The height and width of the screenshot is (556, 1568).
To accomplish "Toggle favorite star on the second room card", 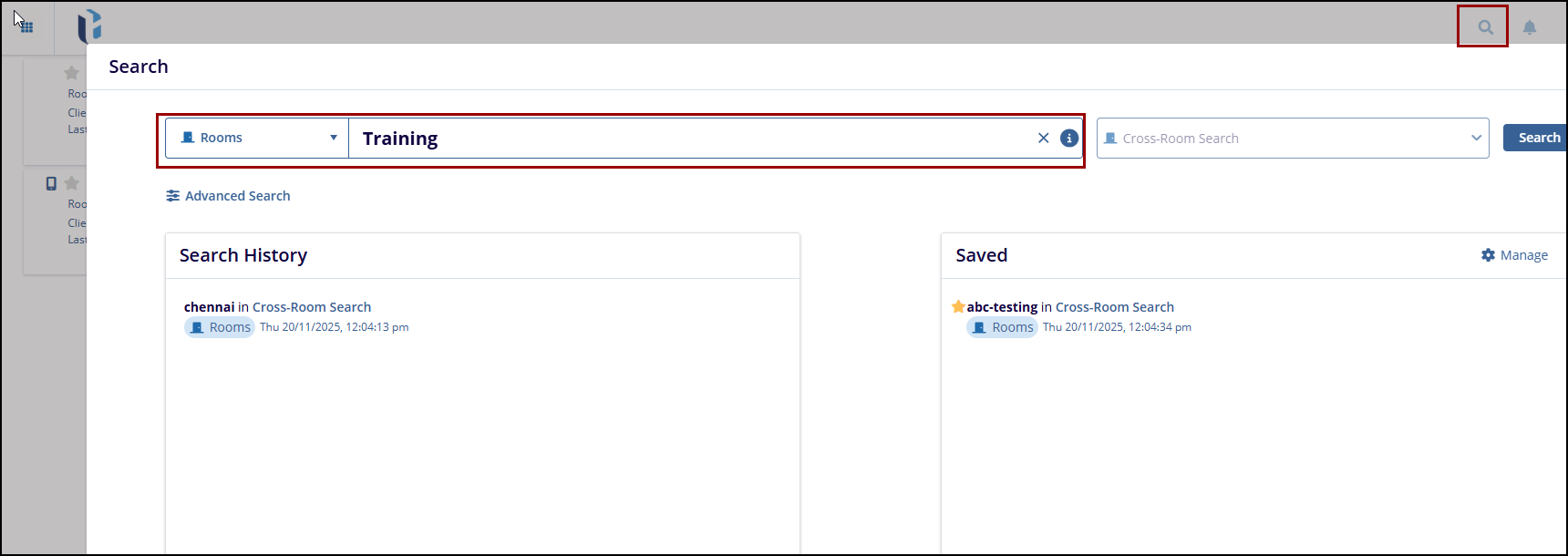I will click(71, 183).
